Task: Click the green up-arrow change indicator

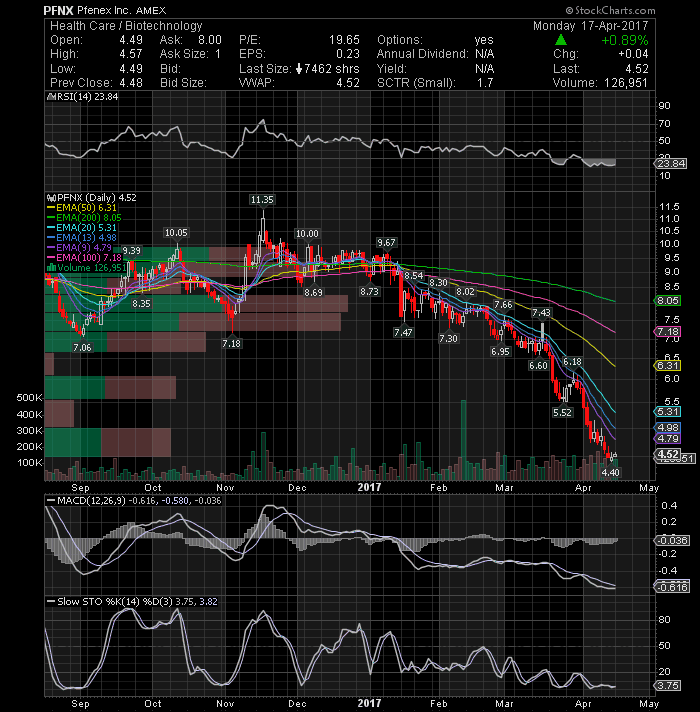Action: [561, 40]
